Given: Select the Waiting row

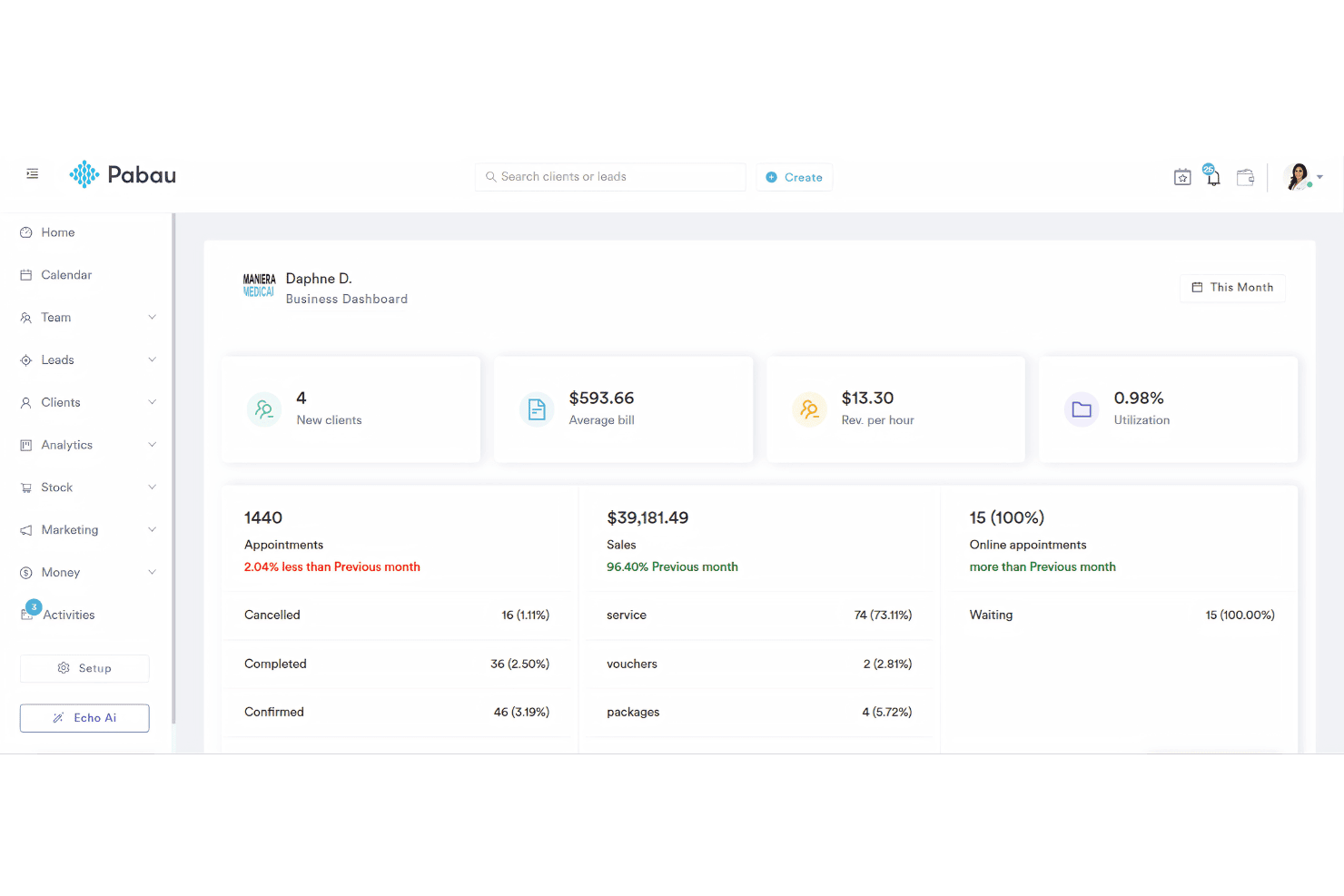Looking at the screenshot, I should pyautogui.click(x=1122, y=615).
